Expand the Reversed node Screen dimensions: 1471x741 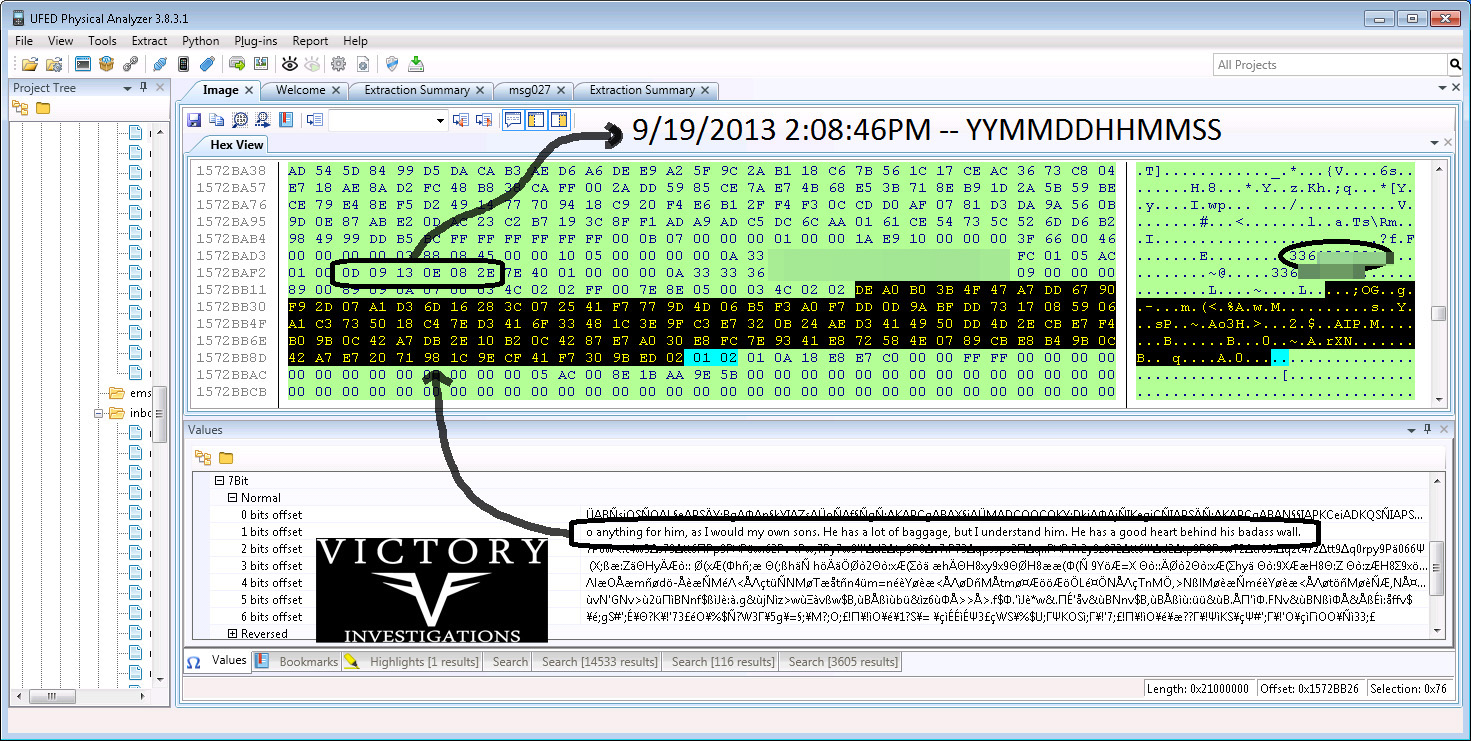point(232,634)
